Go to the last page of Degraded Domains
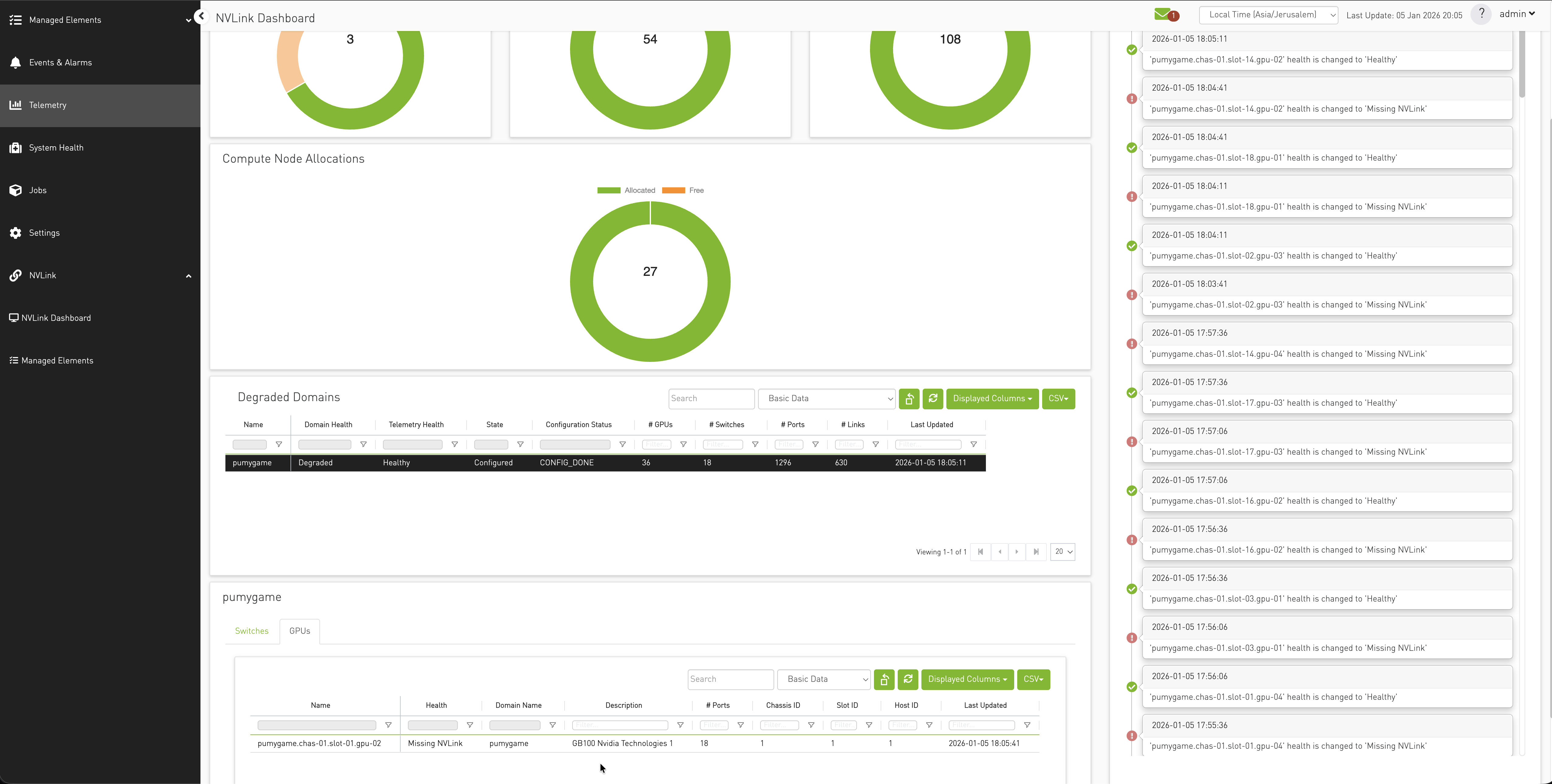Viewport: 1552px width, 784px height. [1036, 552]
